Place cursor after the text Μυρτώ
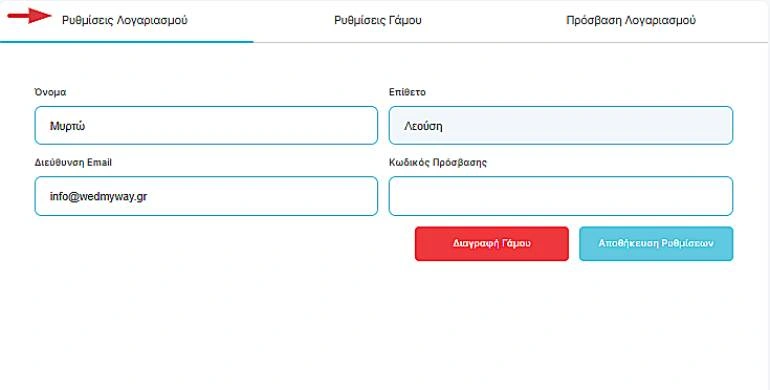Image resolution: width=770 pixels, height=390 pixels. click(x=87, y=126)
